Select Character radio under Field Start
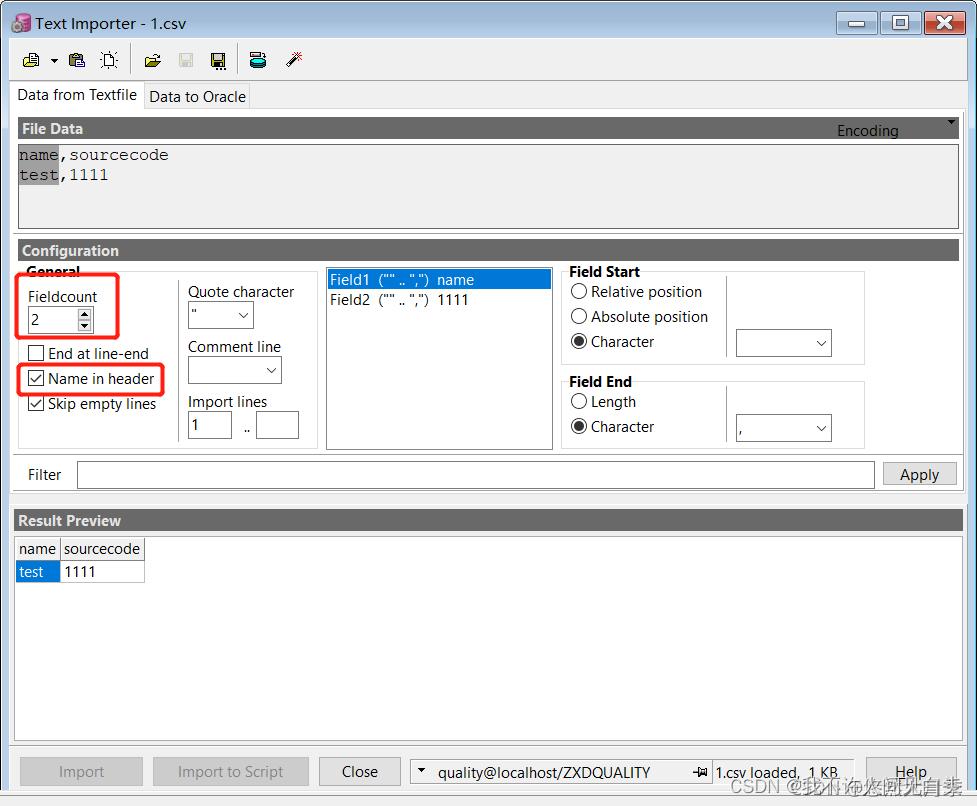This screenshot has width=977, height=806. 579,341
